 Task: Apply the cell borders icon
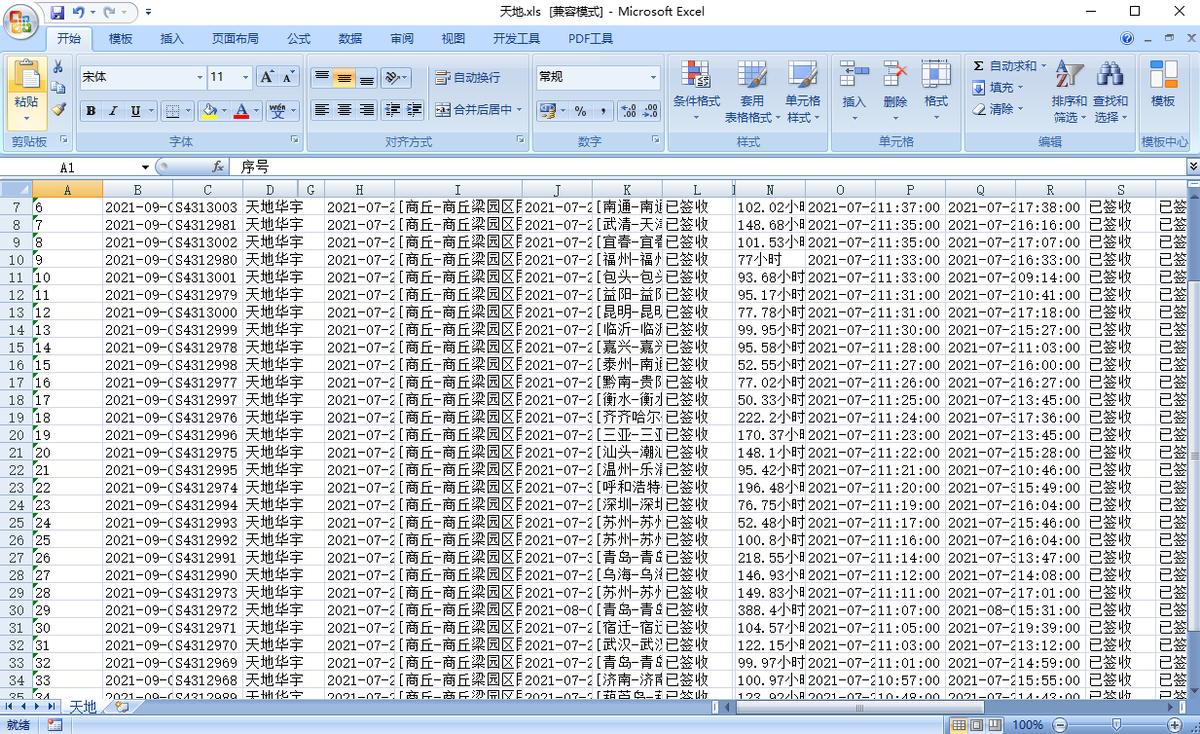(173, 111)
